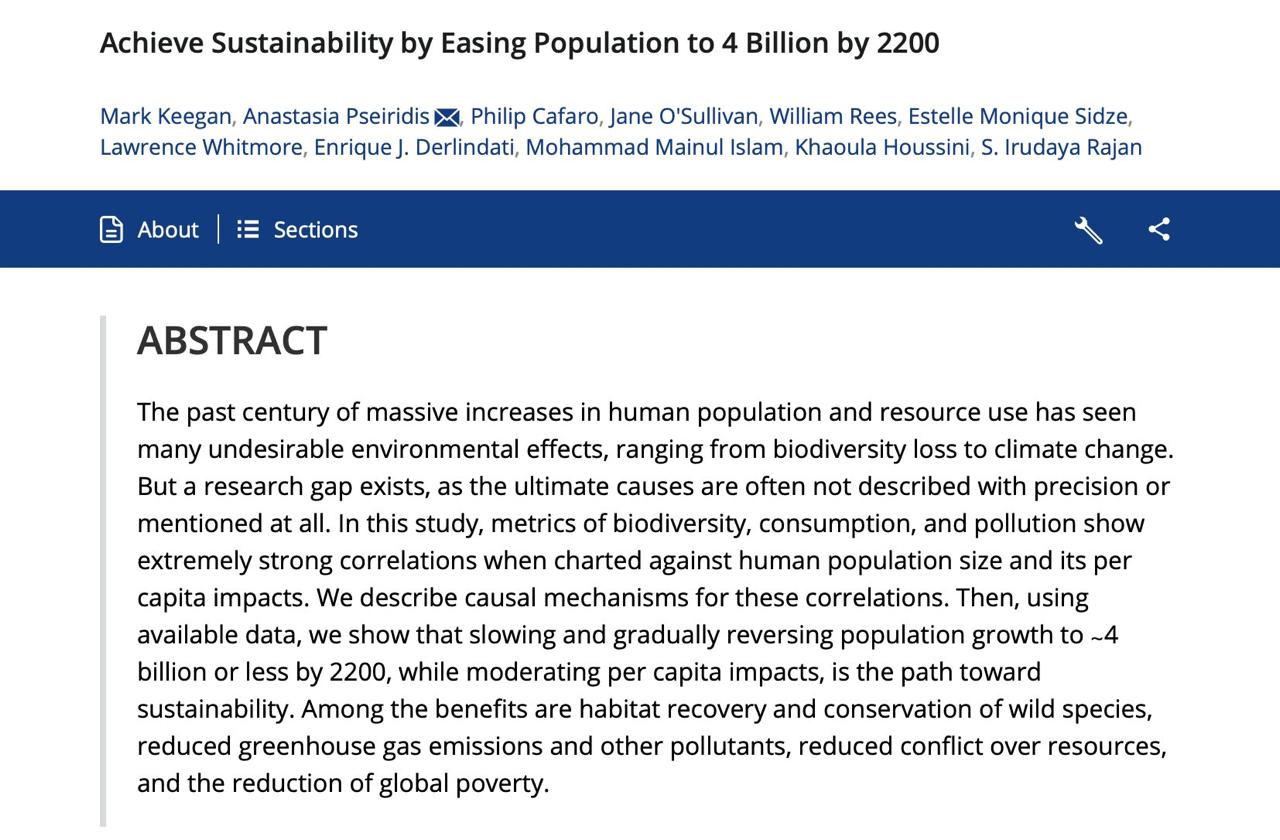
Task: View Jane O'Sullivan author details
Action: coord(684,116)
